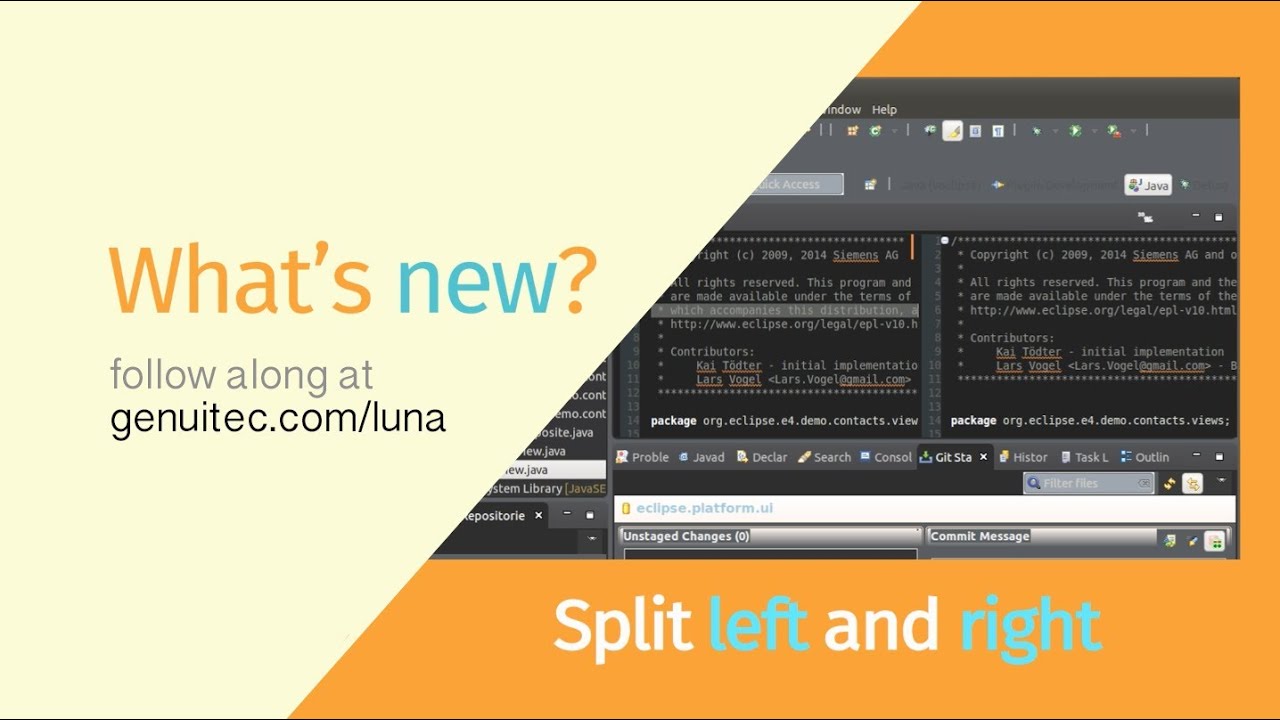Click the New Java Class toolbar icon

pyautogui.click(x=876, y=131)
